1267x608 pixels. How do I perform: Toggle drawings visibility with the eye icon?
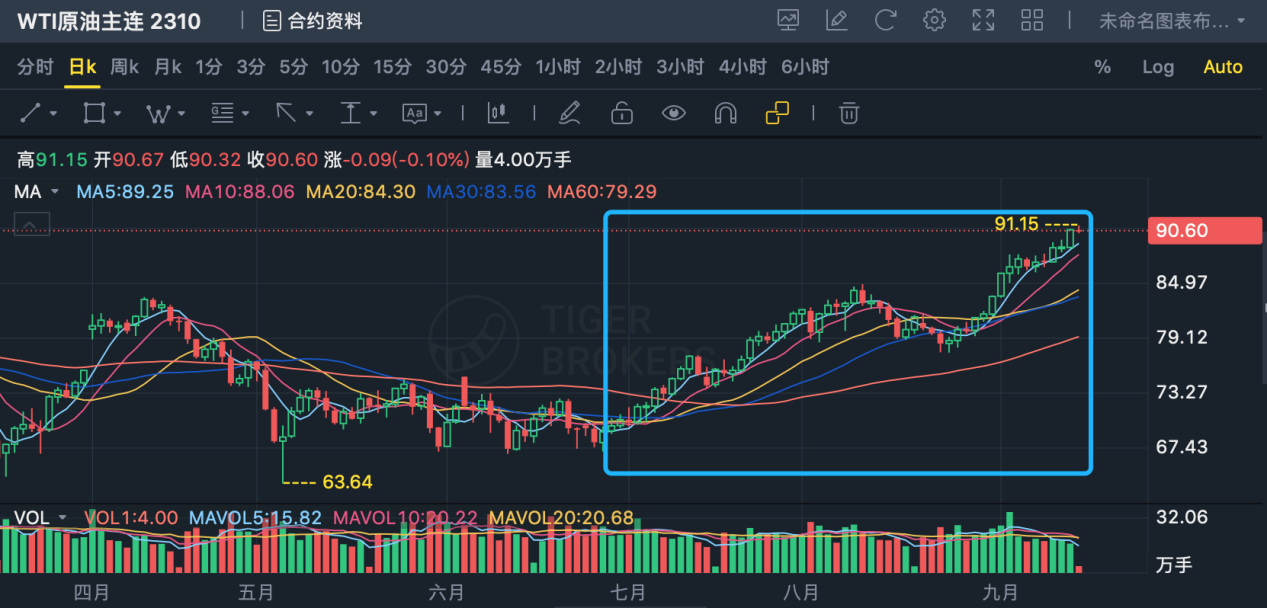(673, 112)
